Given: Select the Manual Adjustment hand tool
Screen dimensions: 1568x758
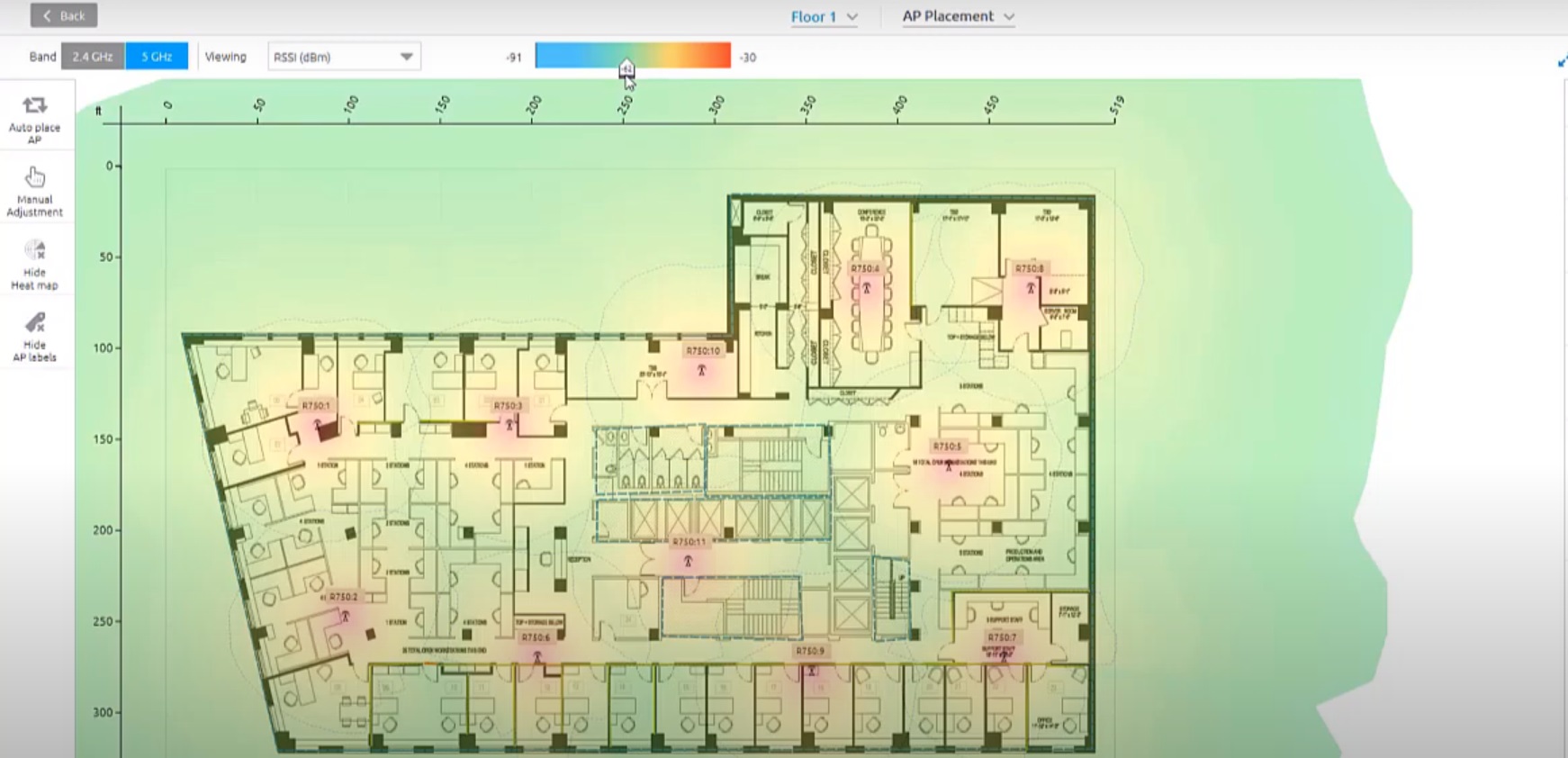Looking at the screenshot, I should [34, 177].
